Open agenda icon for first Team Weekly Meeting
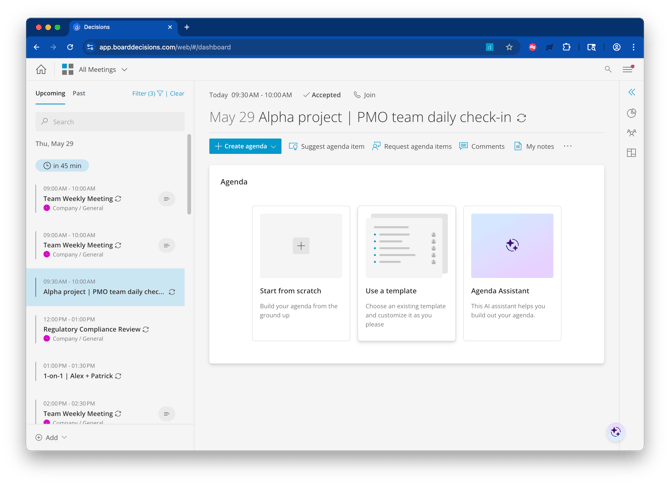This screenshot has width=670, height=485. pos(167,199)
